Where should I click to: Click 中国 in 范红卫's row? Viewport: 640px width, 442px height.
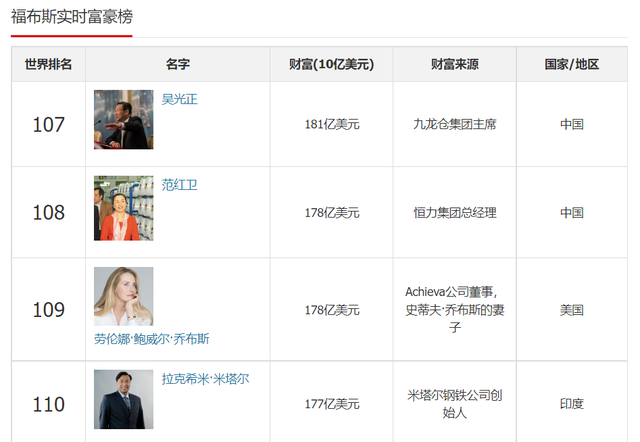[x=572, y=213]
